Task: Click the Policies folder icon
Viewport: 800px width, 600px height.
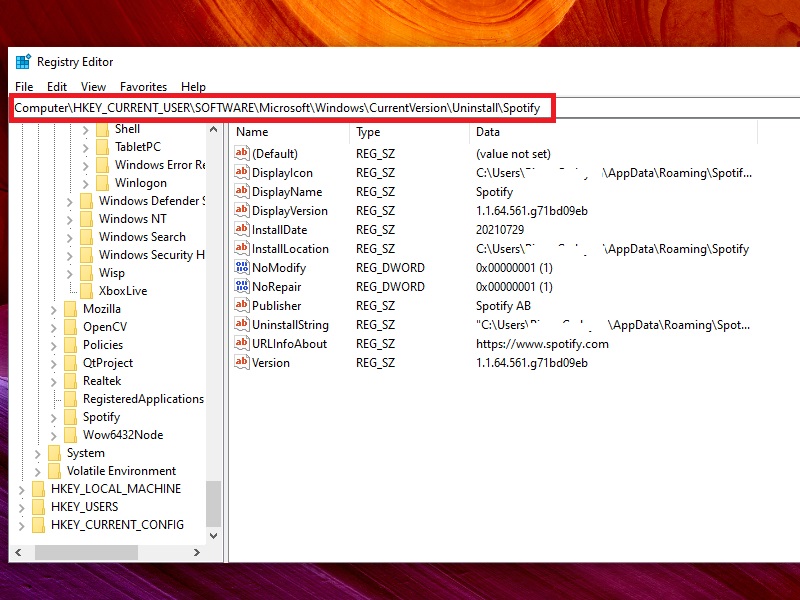Action: (70, 345)
